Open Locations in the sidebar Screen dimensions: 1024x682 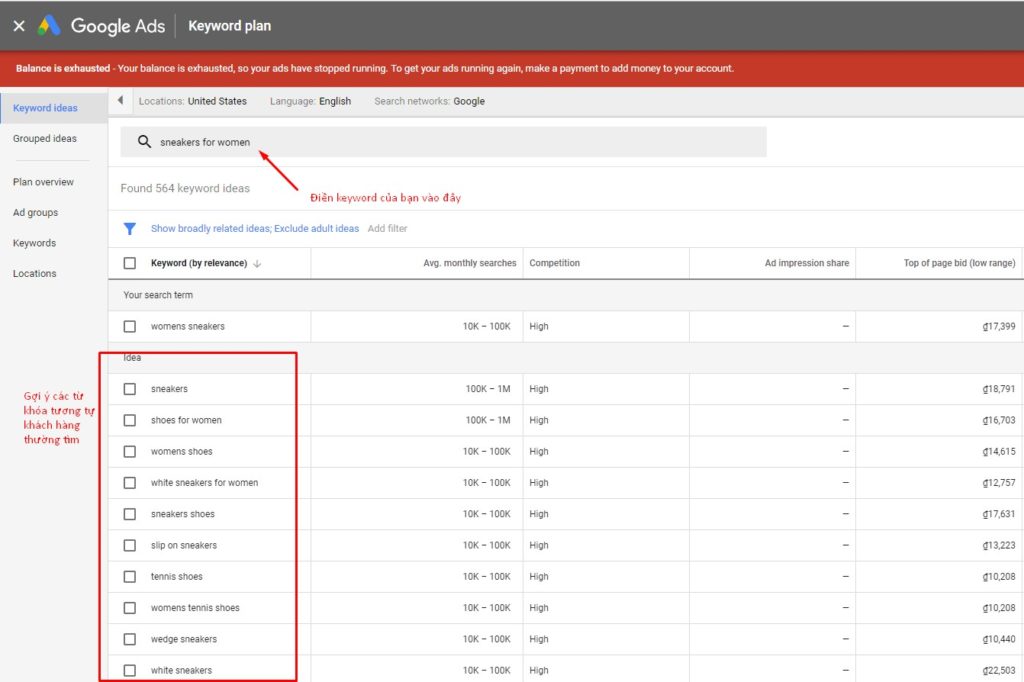(x=35, y=274)
